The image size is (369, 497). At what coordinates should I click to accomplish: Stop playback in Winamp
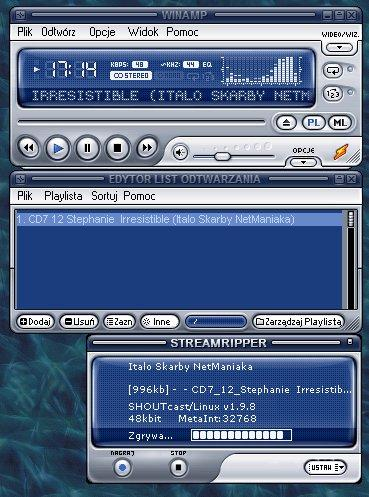pyautogui.click(x=117, y=148)
